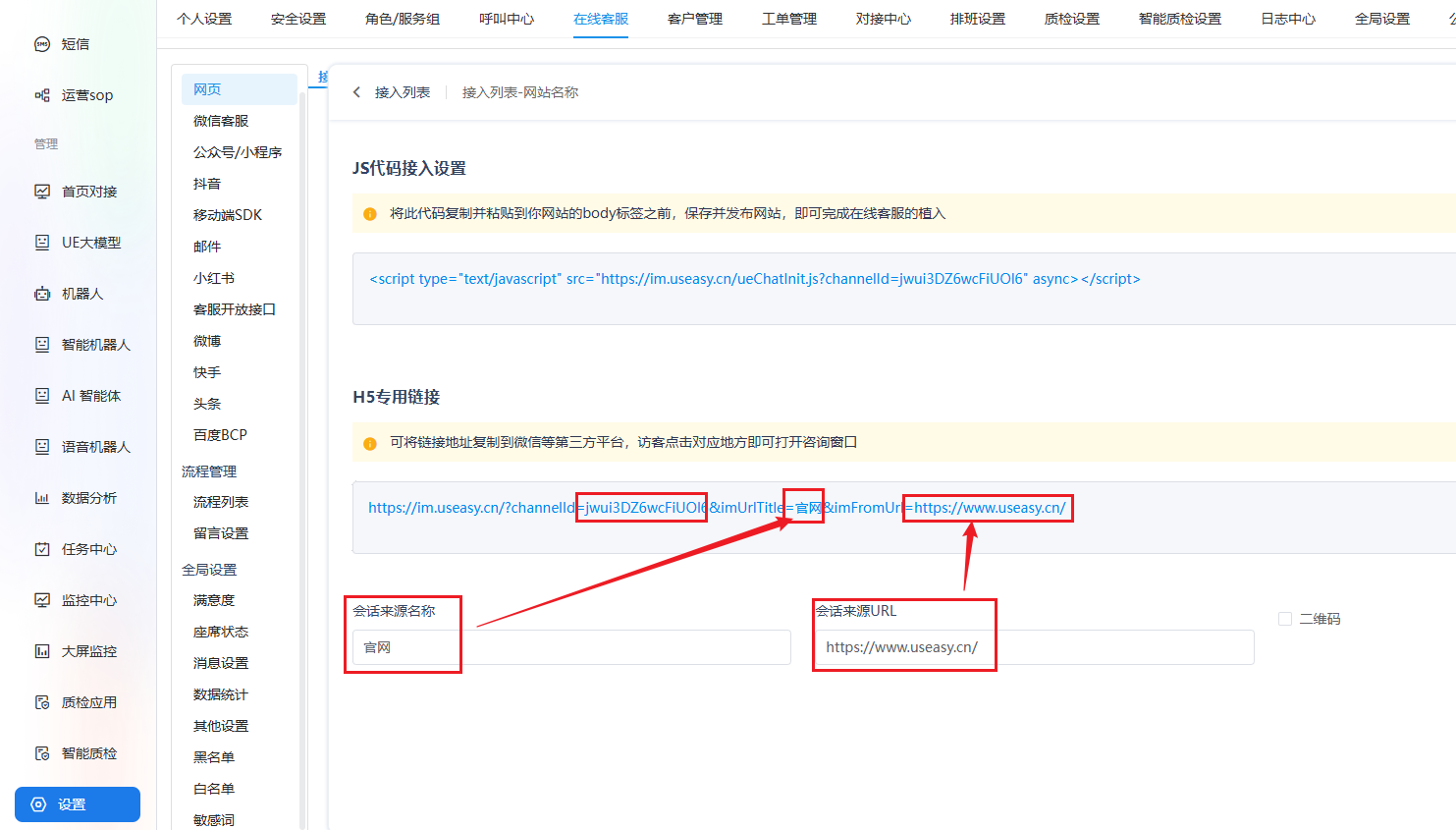Click the 任务中心 icon
Viewport: 1456px width, 830px height.
coord(42,549)
